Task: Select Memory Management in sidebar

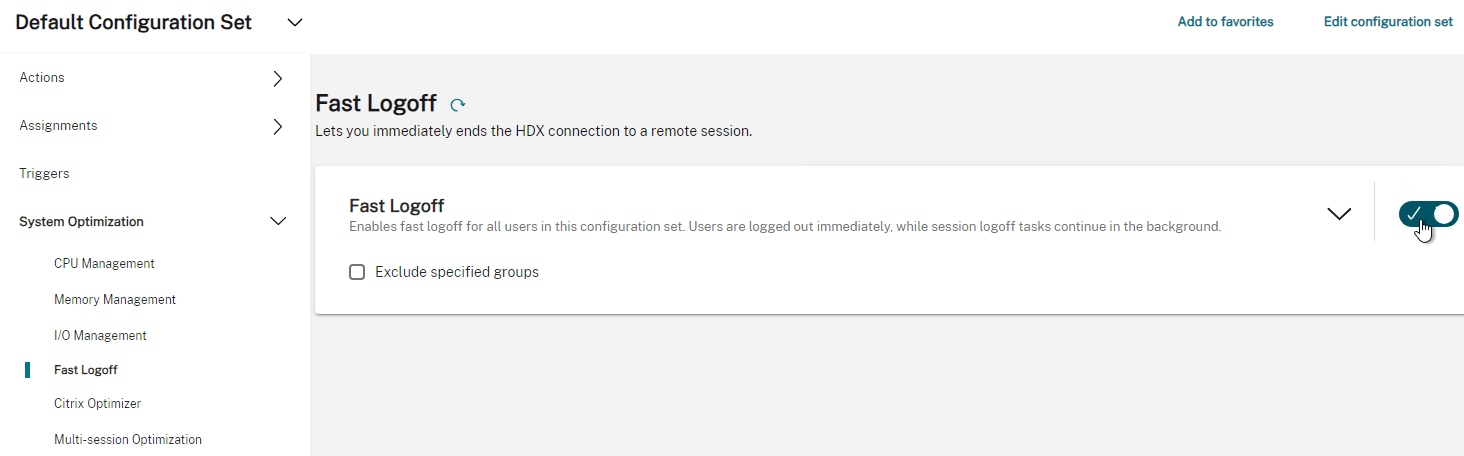Action: click(115, 300)
